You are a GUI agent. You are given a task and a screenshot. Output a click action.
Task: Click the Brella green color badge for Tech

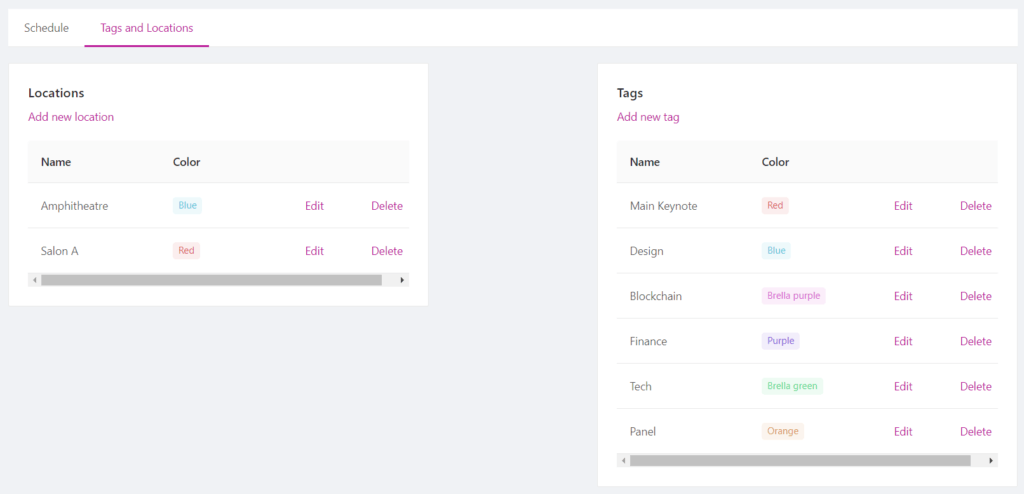click(x=792, y=386)
